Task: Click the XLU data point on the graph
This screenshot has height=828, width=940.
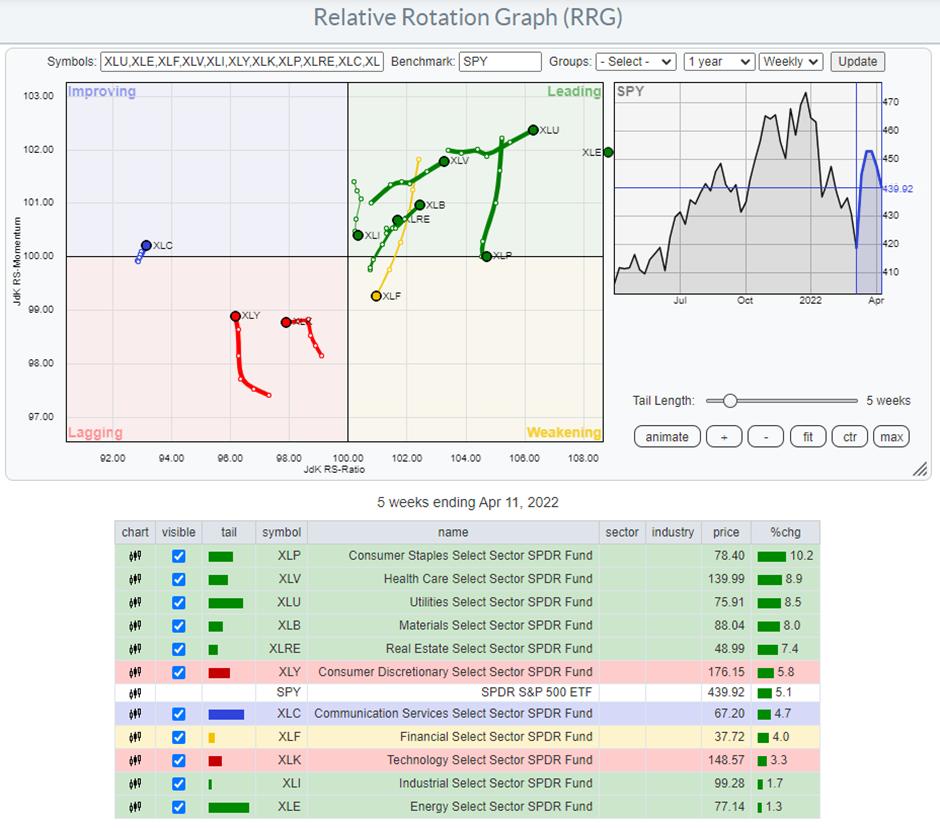Action: pyautogui.click(x=533, y=130)
